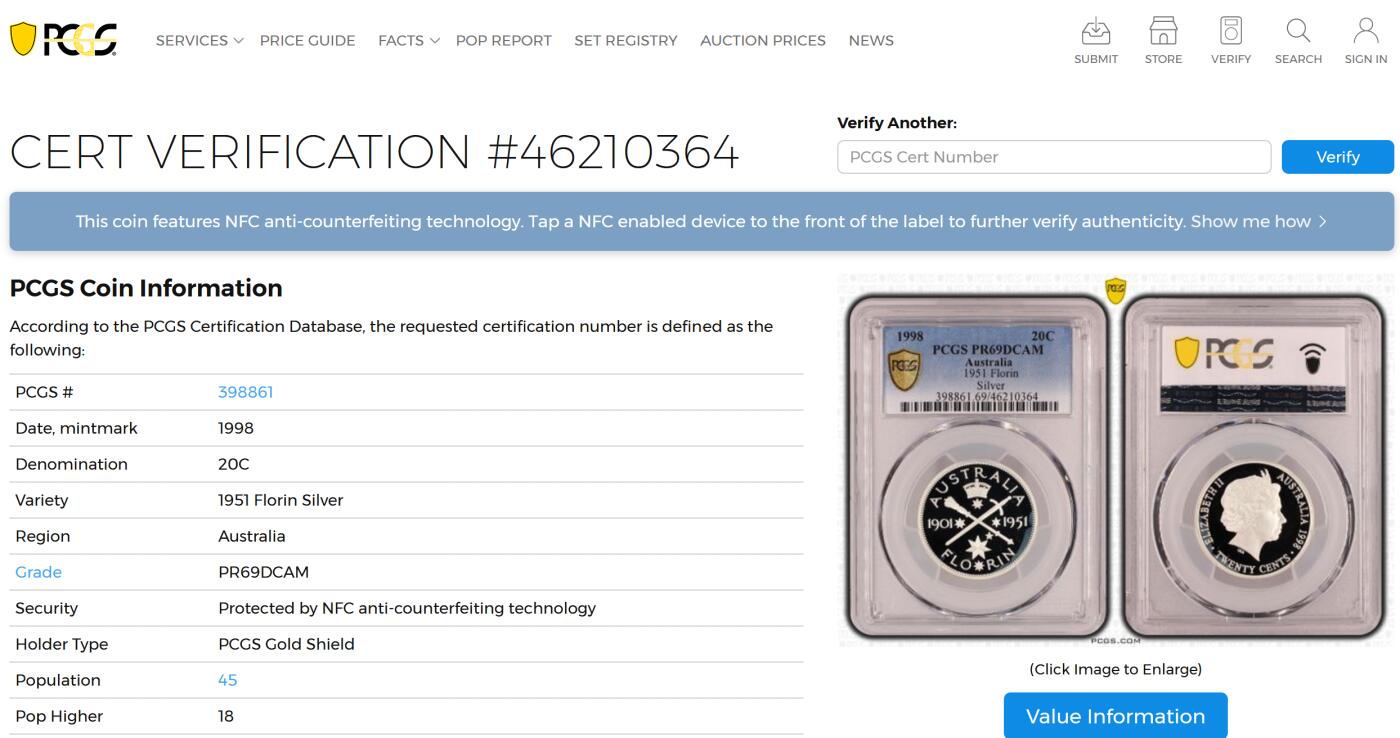Open PCGS number 398861 link
1400x738 pixels.
[x=245, y=392]
